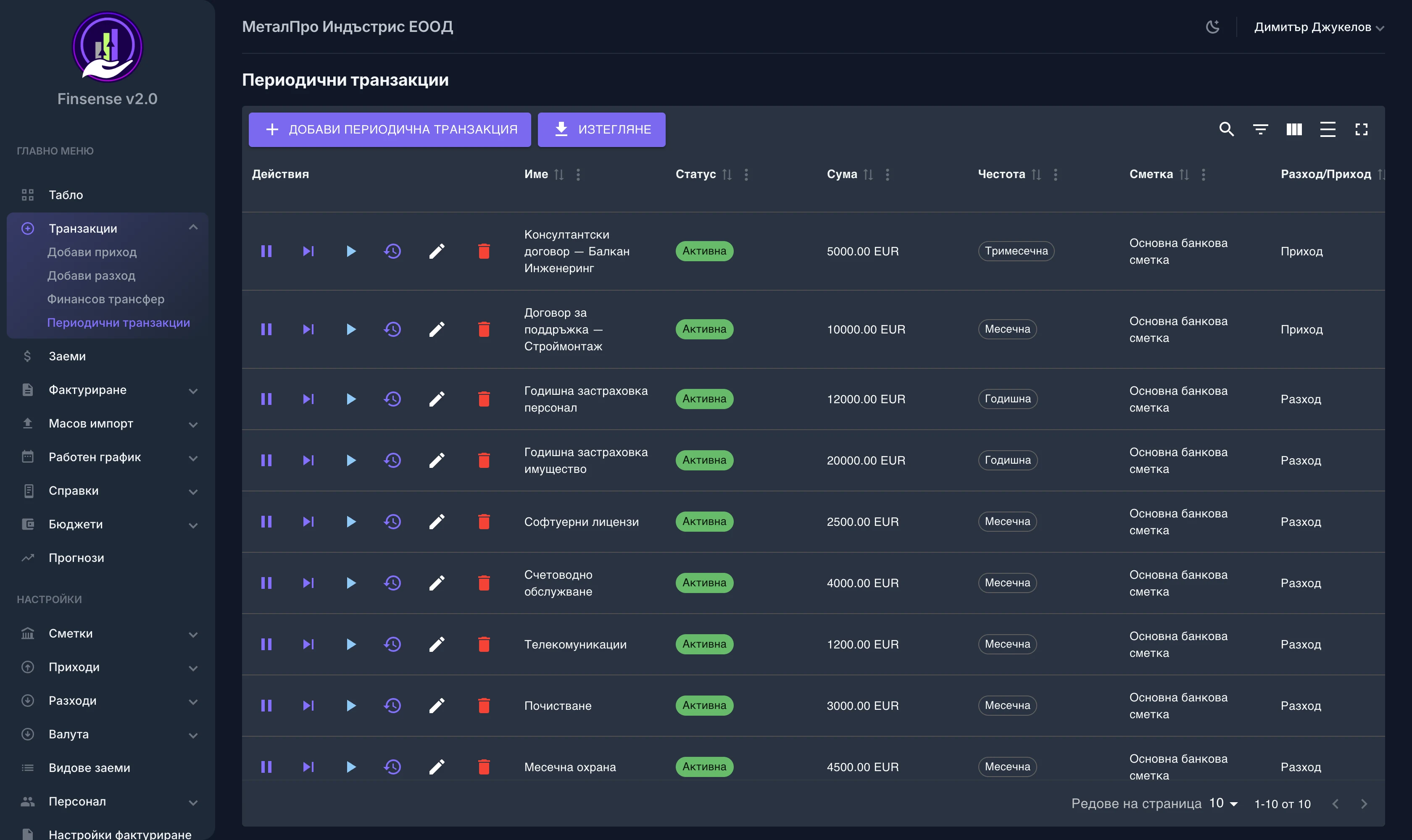Viewport: 1412px width, 840px height.
Task: Sort table by Име column
Action: click(x=559, y=174)
